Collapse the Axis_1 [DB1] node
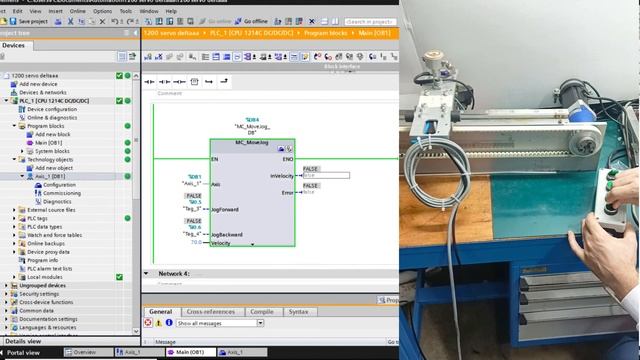This screenshot has width=640, height=360. 22,176
